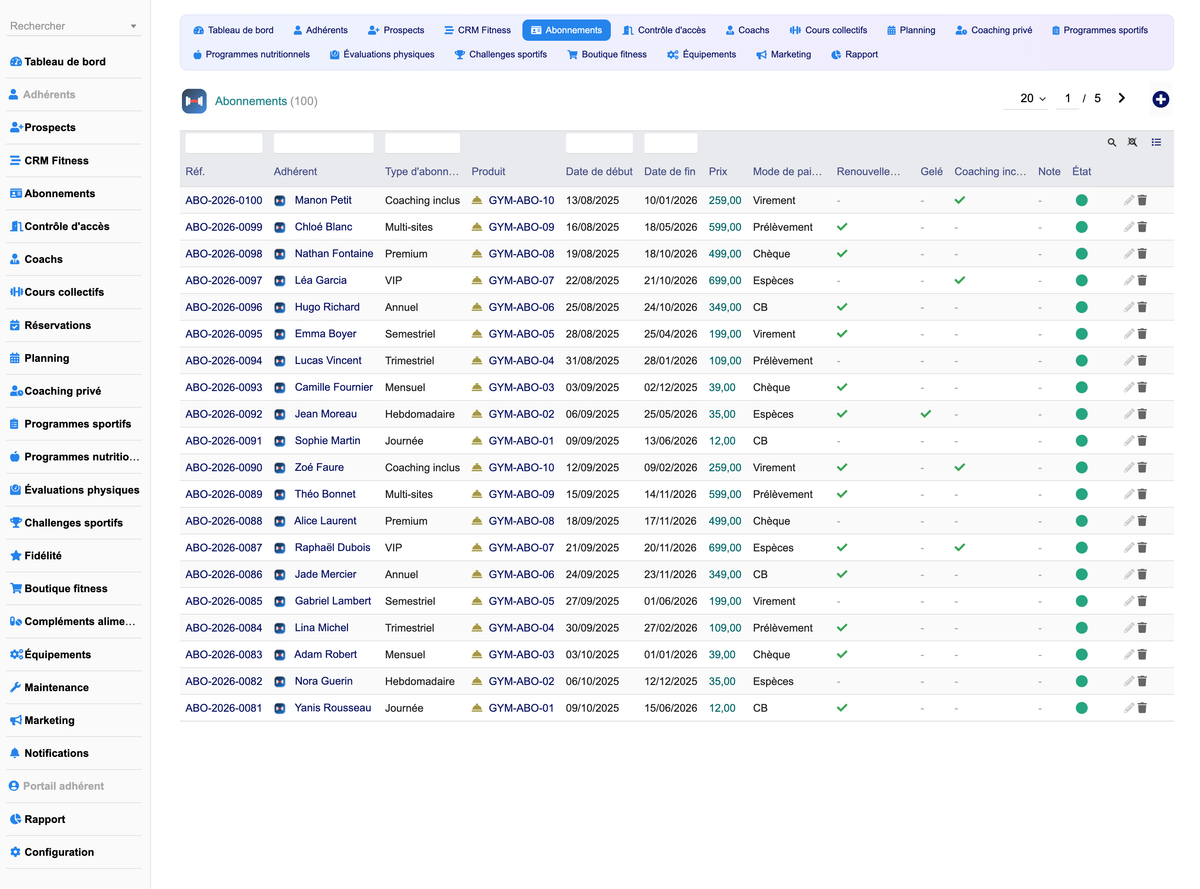Click the Réf. filter input field
The image size is (1200, 889).
[x=224, y=143]
